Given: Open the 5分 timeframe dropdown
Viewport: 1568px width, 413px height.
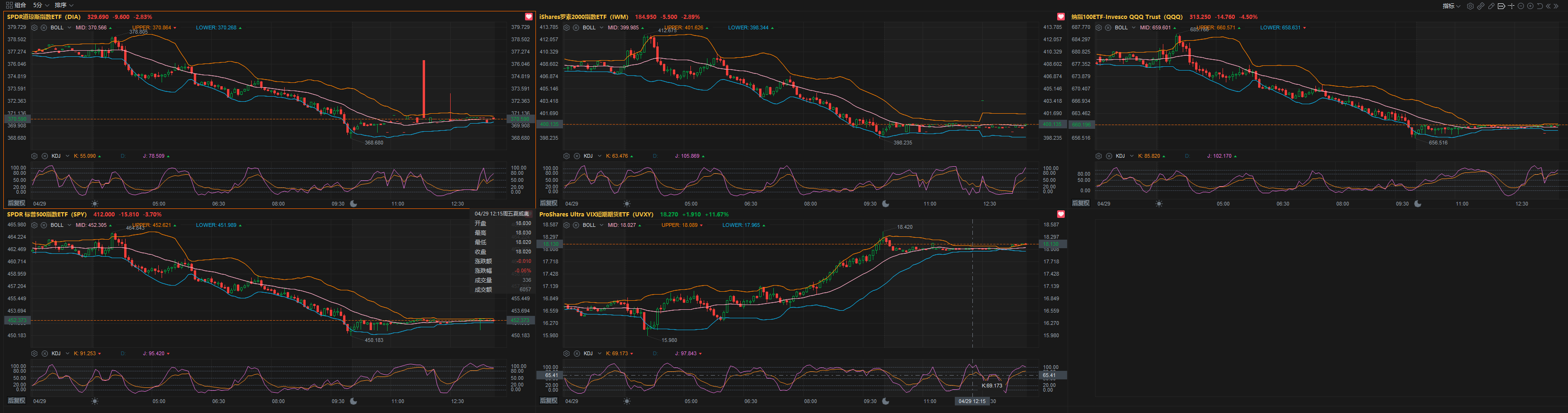Looking at the screenshot, I should point(41,5).
